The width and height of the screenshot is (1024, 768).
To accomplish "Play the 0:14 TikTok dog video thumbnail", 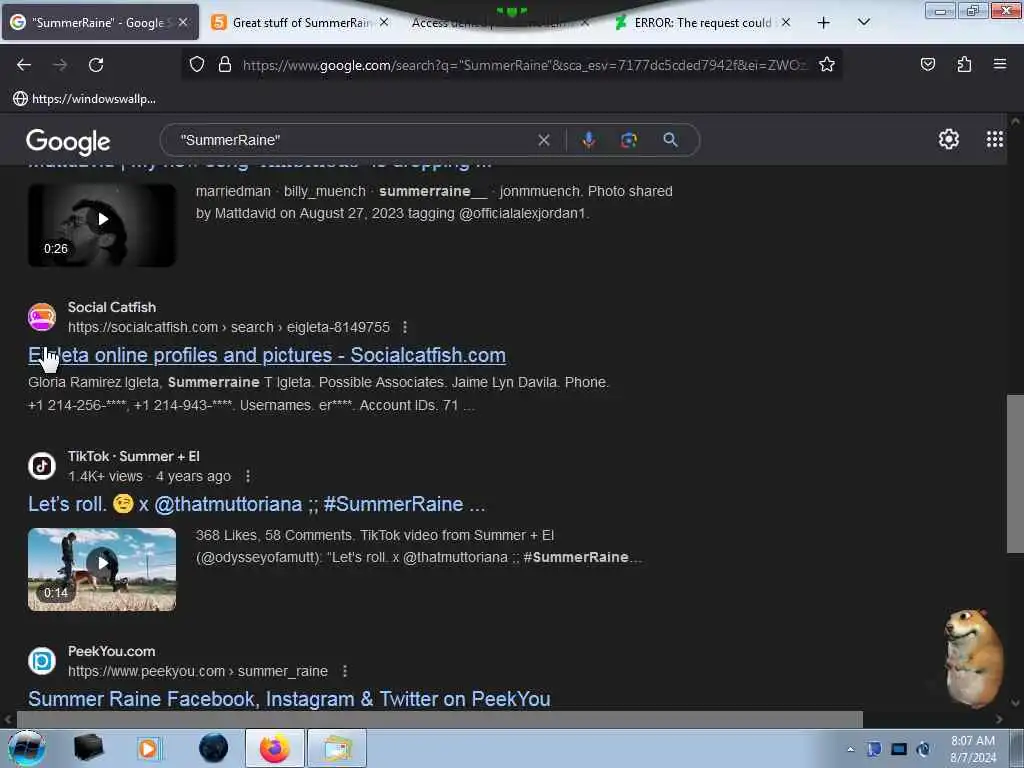I will click(x=102, y=569).
